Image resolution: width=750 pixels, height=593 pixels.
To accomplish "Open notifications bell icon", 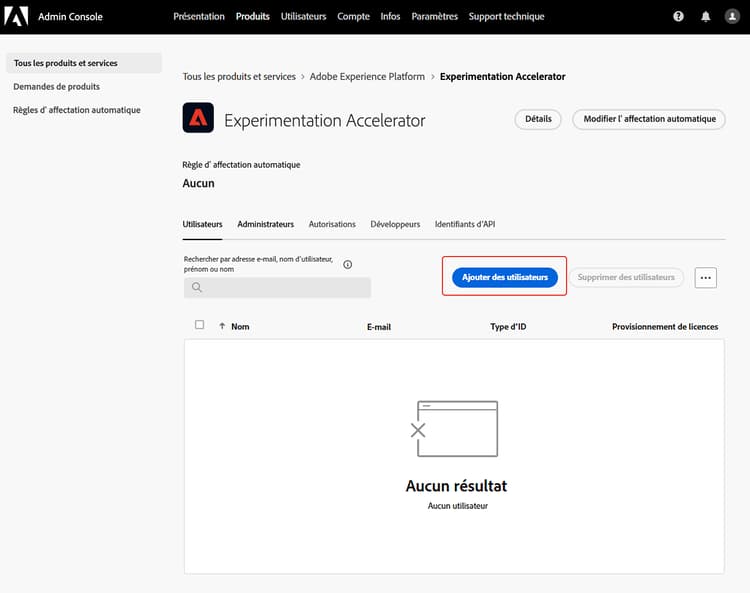I will click(706, 17).
